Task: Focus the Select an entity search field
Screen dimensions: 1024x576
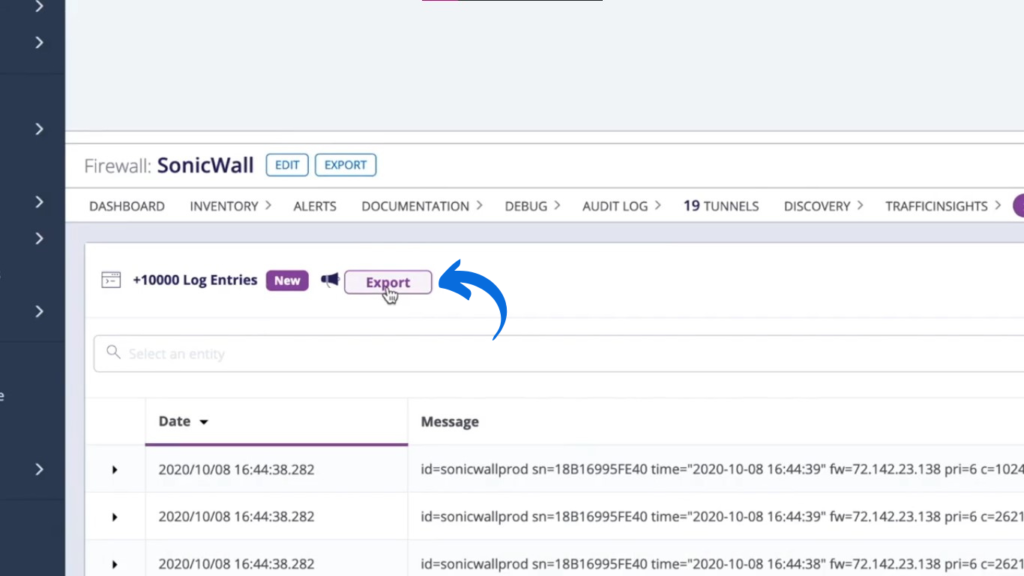Action: [x=558, y=353]
